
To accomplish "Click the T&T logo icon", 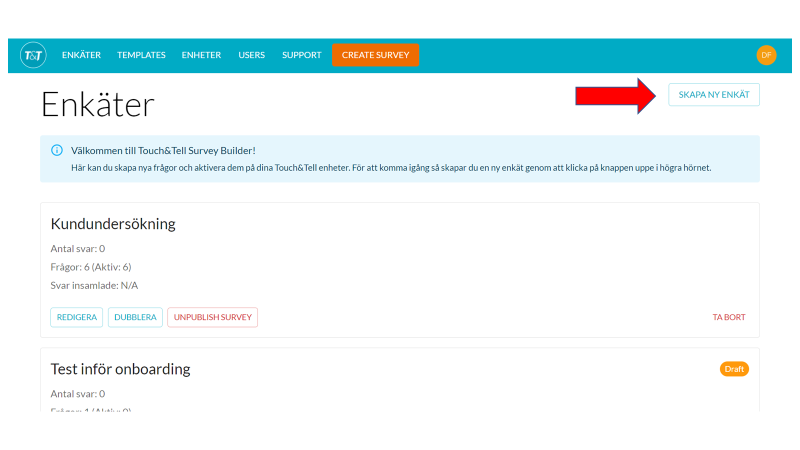I will point(33,55).
